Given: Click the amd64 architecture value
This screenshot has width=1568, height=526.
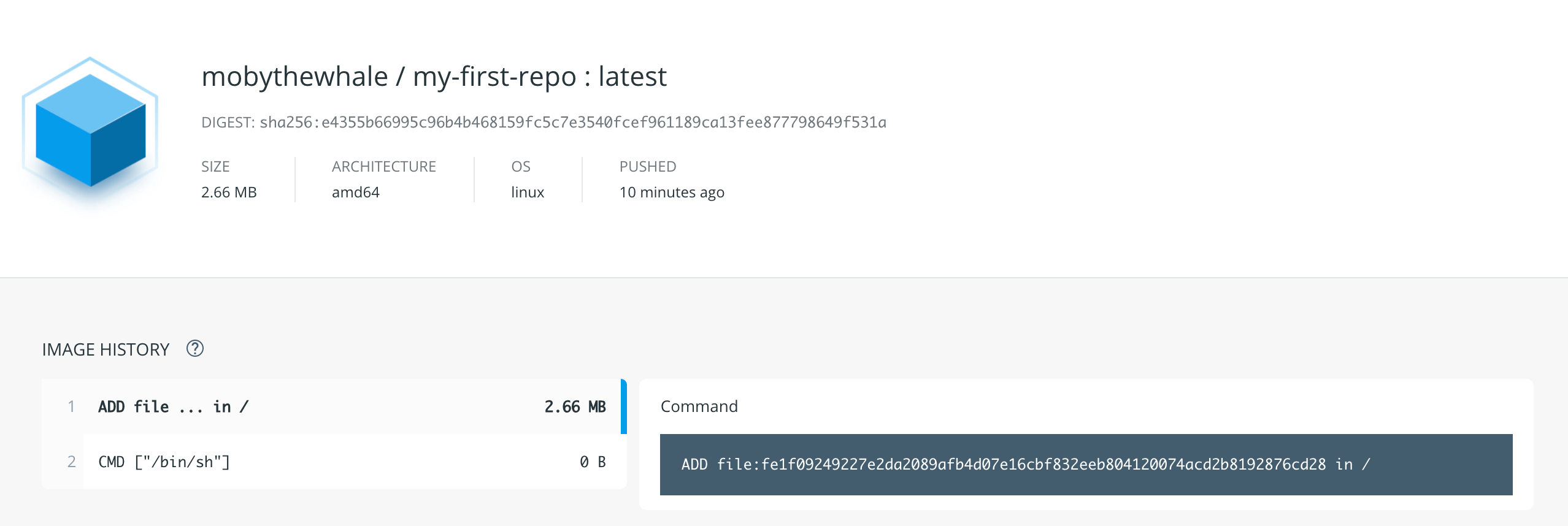Looking at the screenshot, I should pos(356,192).
